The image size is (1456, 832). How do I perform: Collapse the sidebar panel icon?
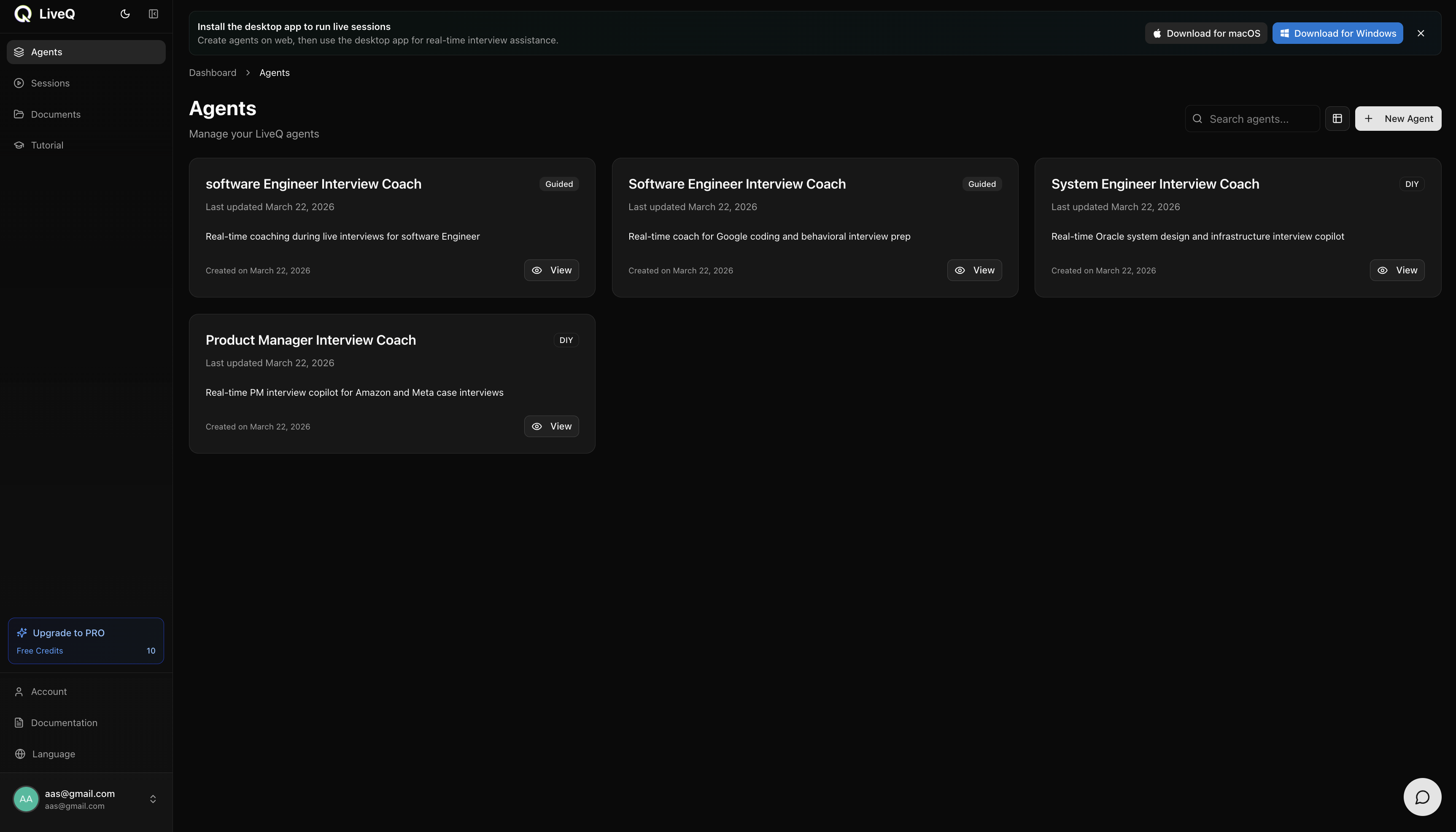(153, 14)
